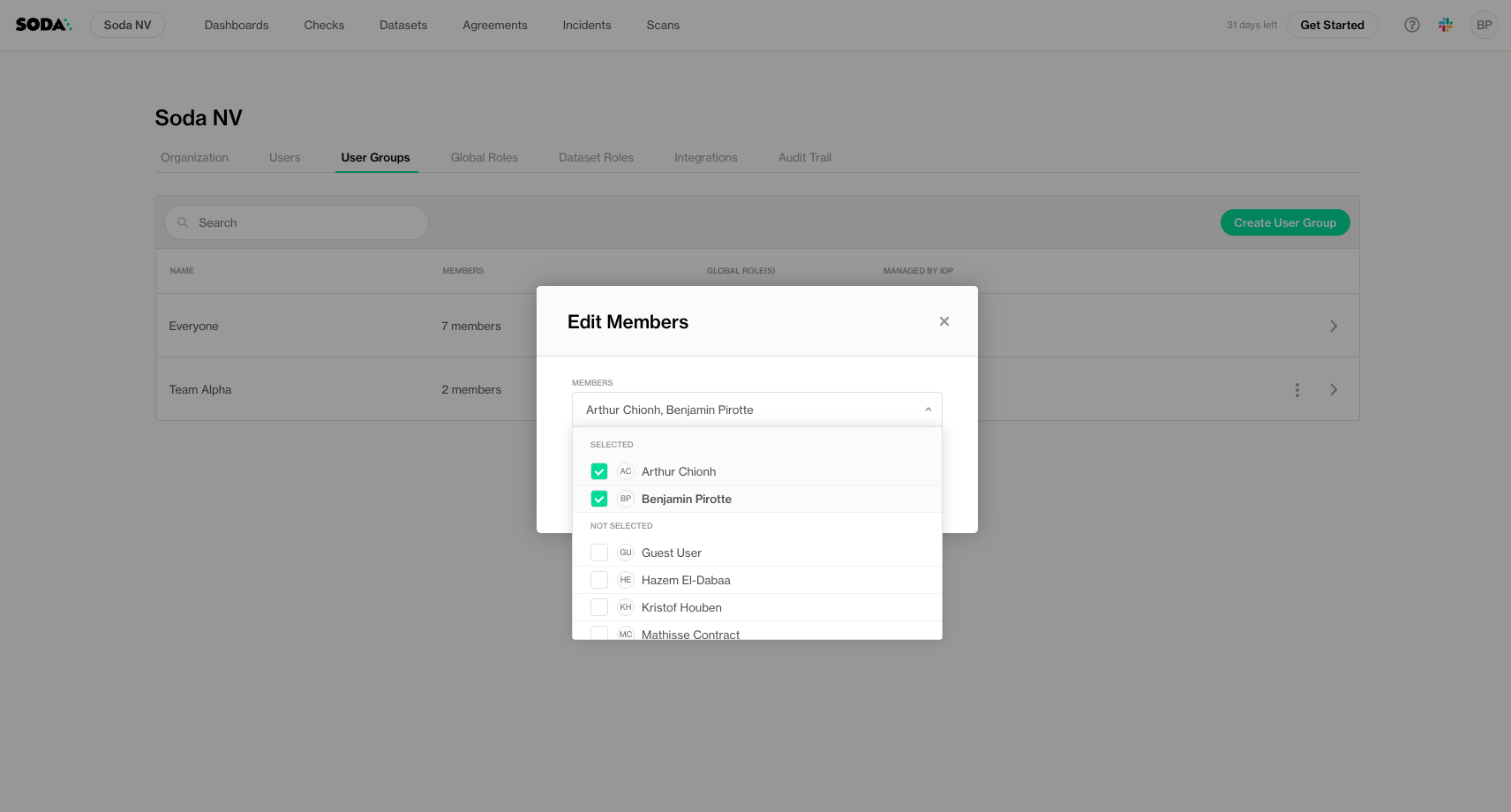1511x812 pixels.
Task: Uncheck Benjamin Pirotte checkbox
Action: 599,499
